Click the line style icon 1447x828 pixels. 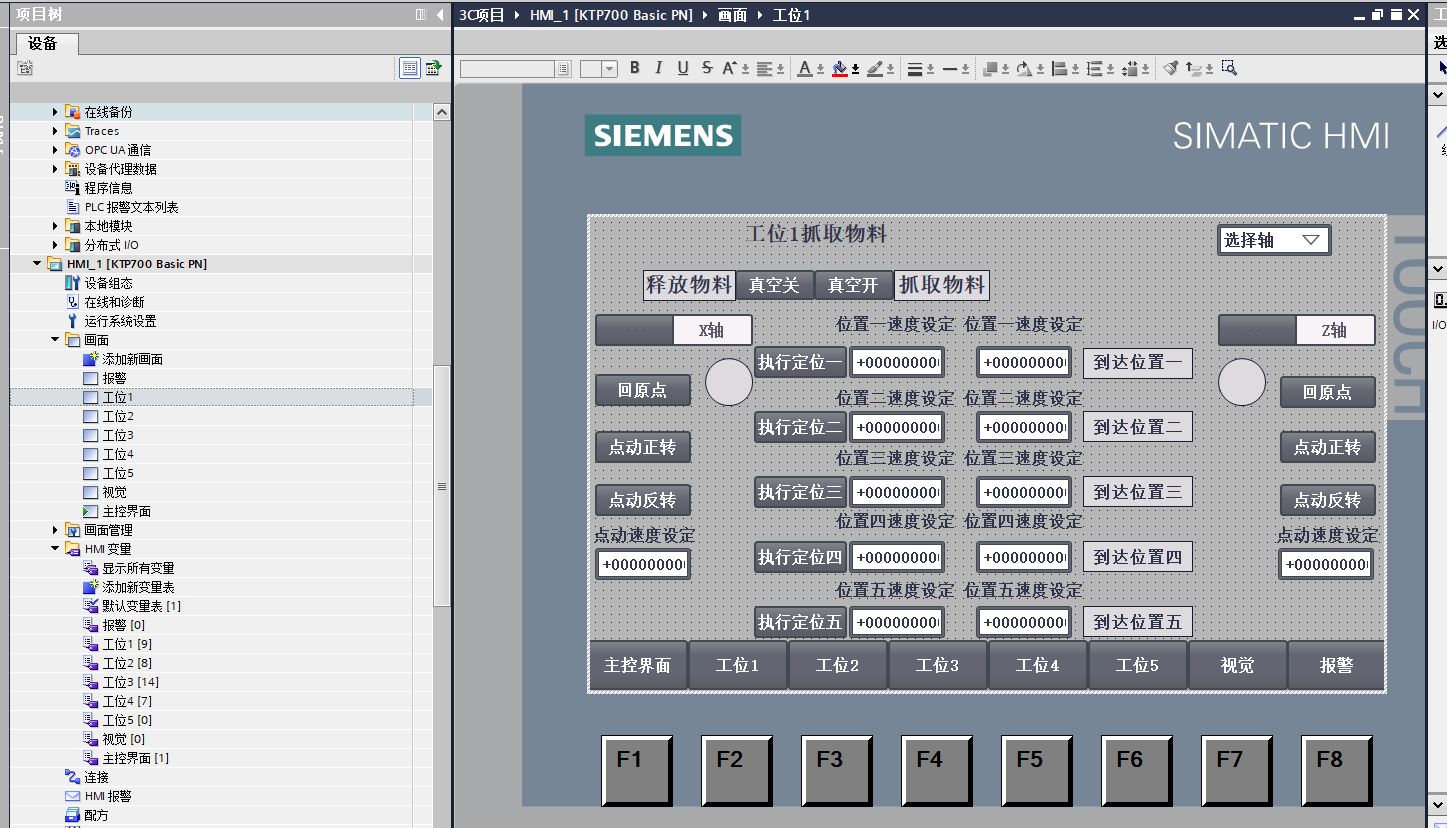951,68
